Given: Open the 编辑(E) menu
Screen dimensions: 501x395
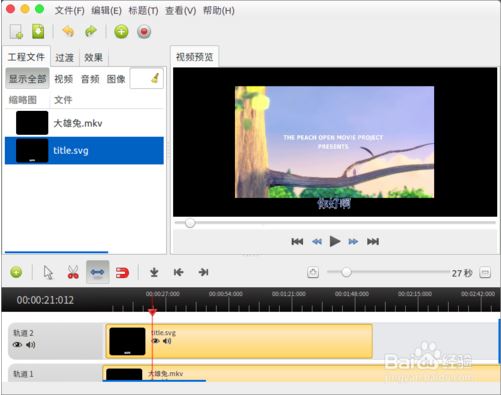Looking at the screenshot, I should tap(107, 11).
